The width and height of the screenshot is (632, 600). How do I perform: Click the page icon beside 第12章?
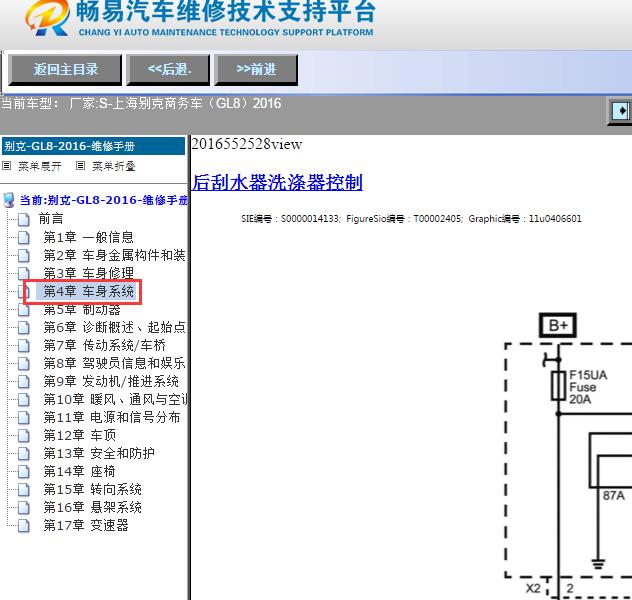tap(23, 436)
